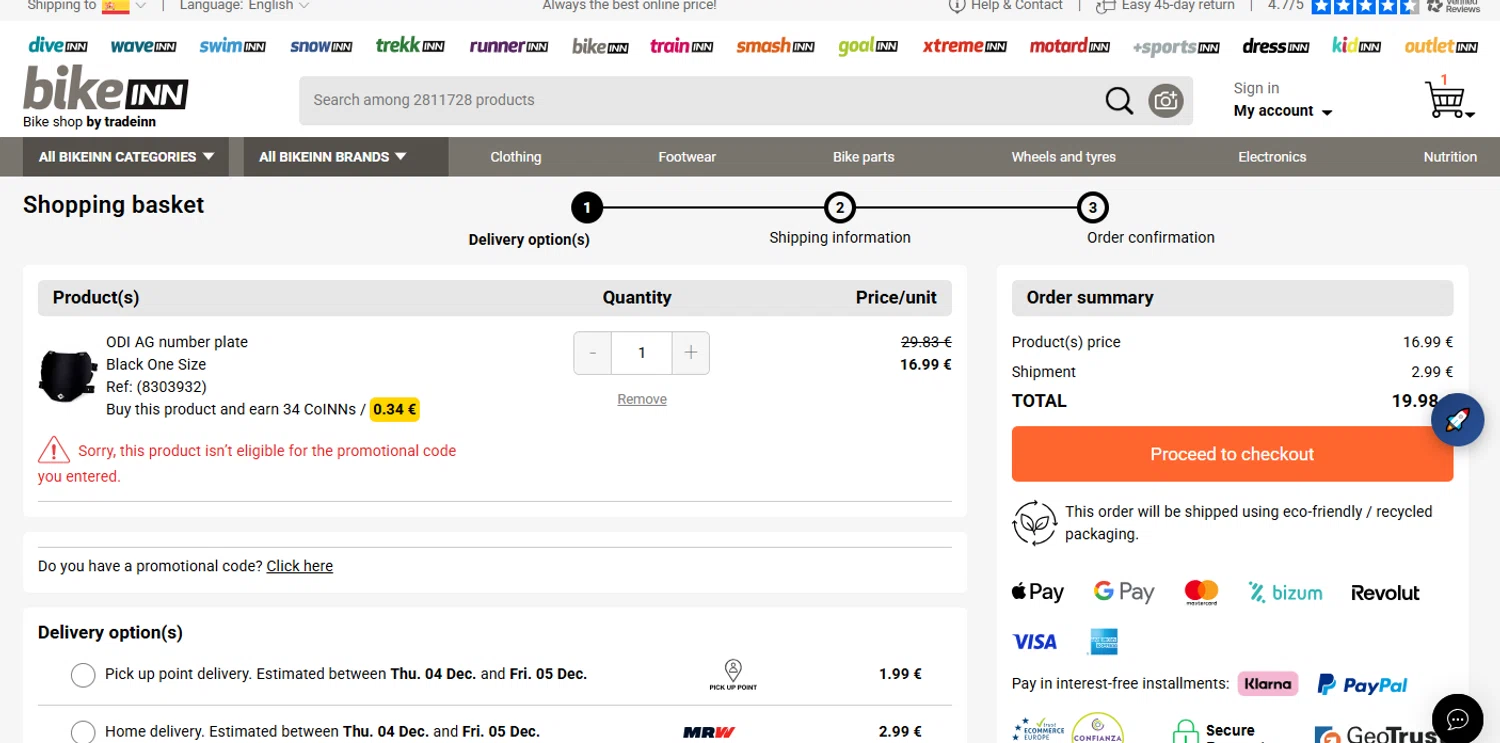
Task: Open camera image search
Action: pos(1165,100)
